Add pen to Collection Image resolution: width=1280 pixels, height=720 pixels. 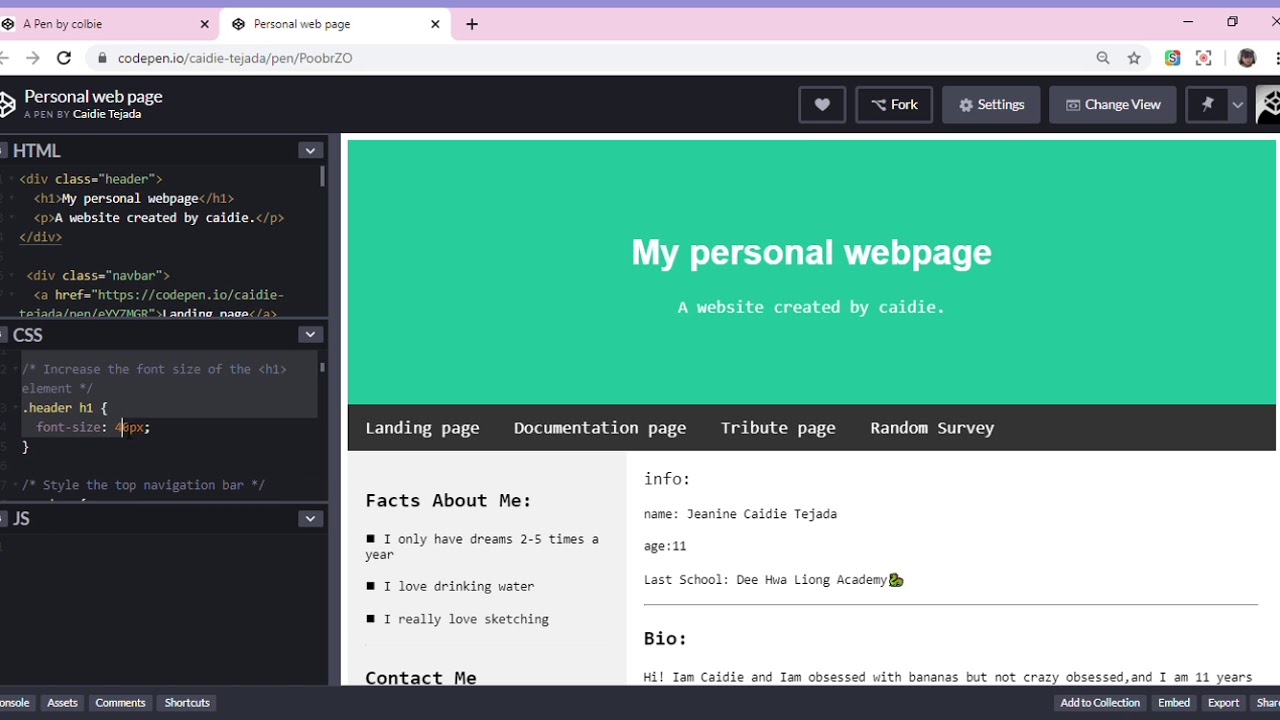tap(1100, 702)
